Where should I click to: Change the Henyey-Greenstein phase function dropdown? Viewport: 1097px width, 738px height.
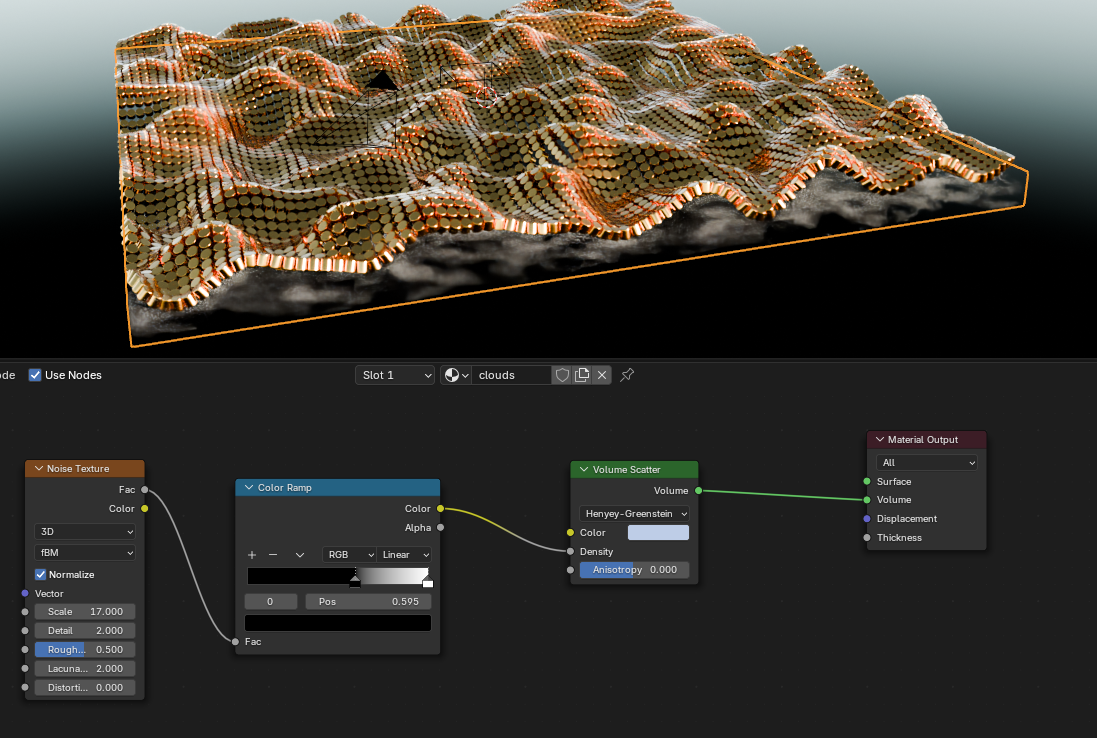pos(634,513)
